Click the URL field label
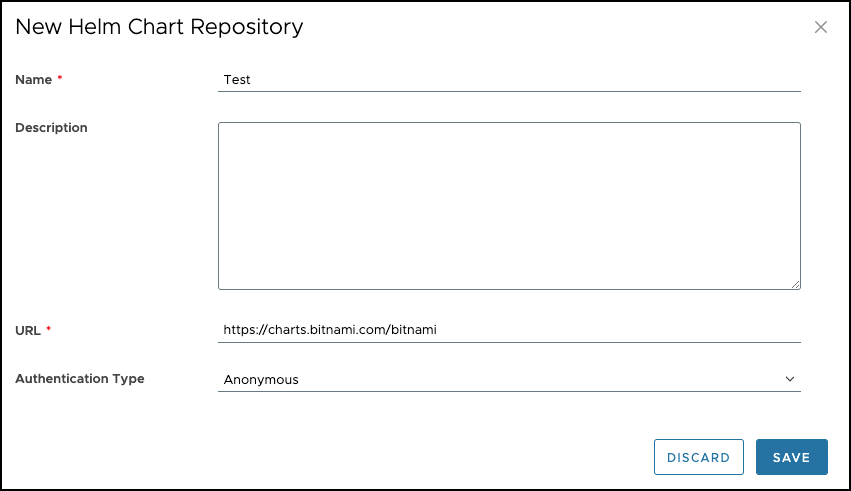Viewport: 851px width, 491px height. pyautogui.click(x=28, y=329)
